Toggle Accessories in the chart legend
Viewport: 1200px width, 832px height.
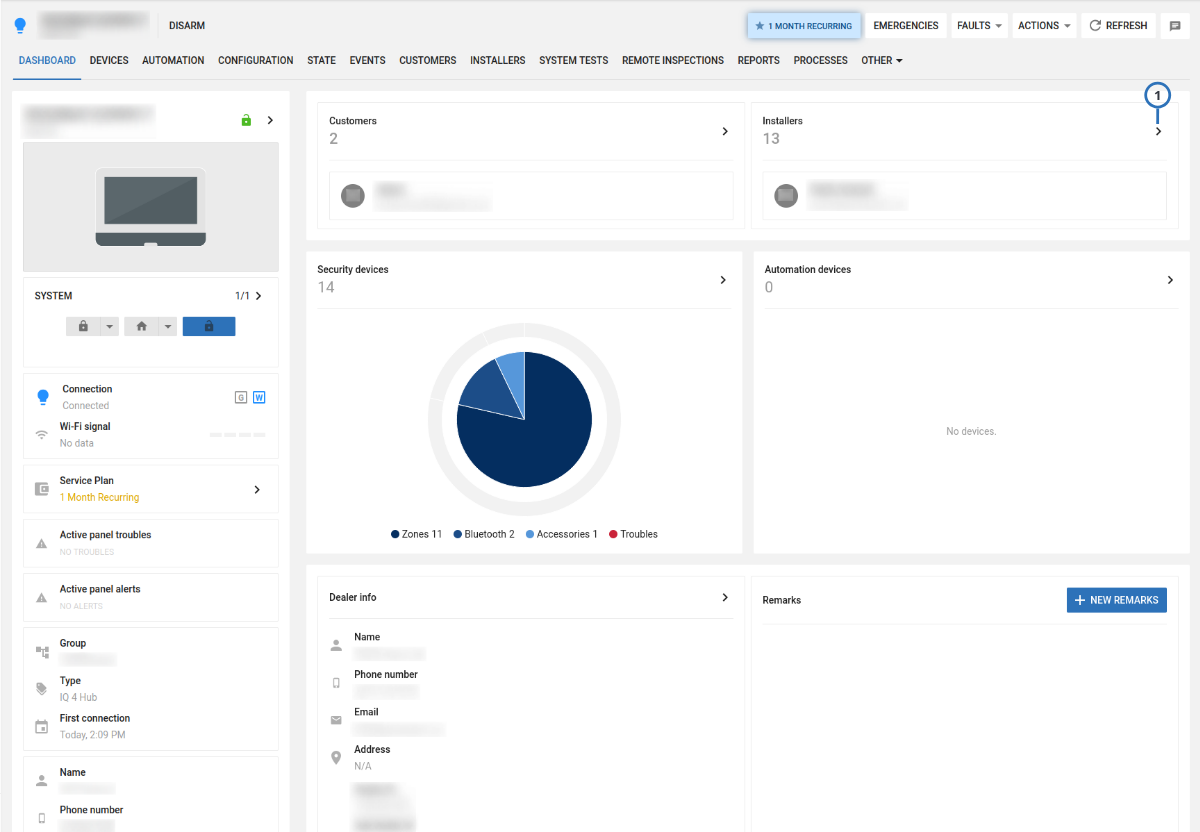point(561,534)
